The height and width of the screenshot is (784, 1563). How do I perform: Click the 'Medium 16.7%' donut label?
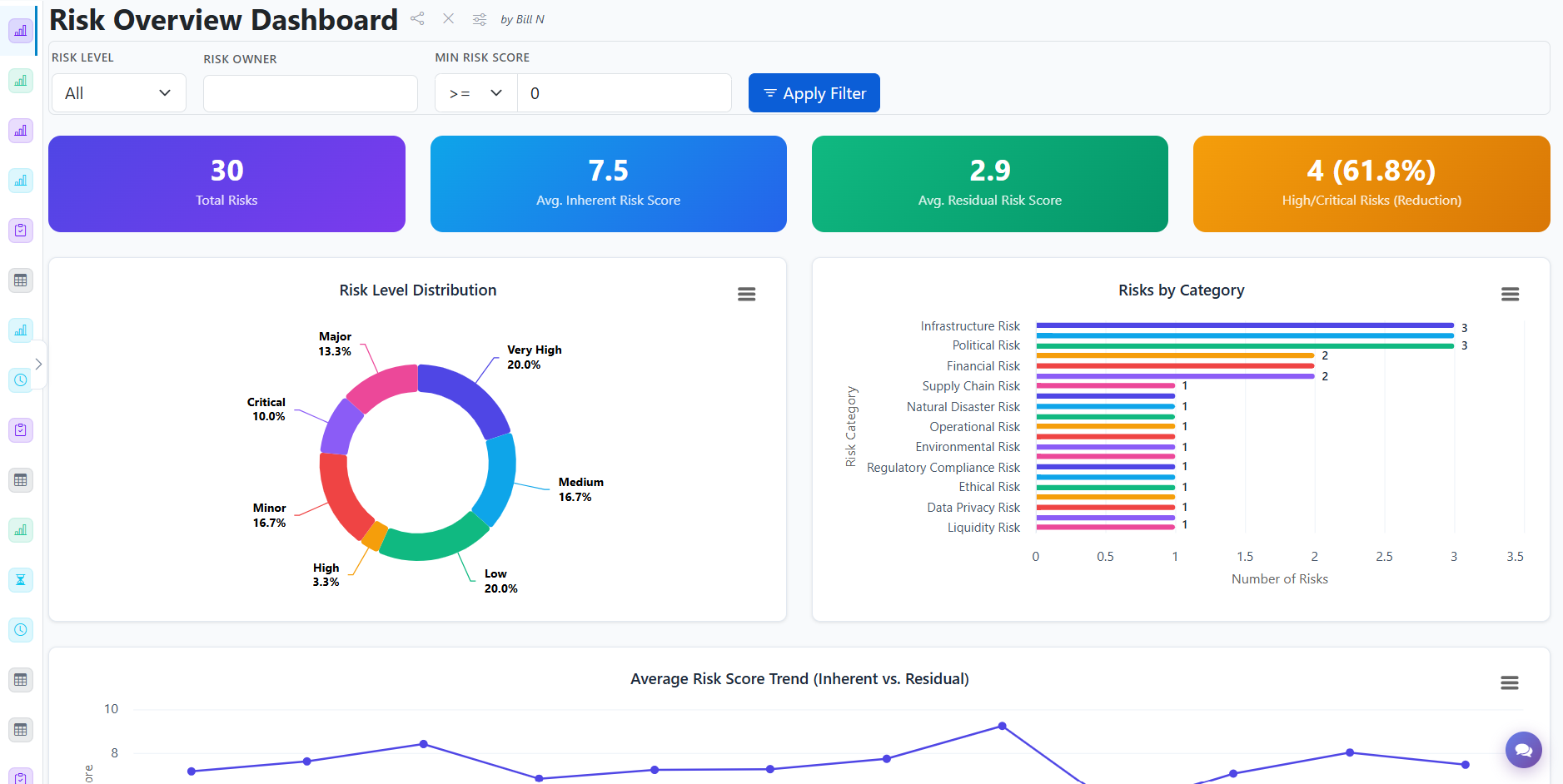(580, 489)
